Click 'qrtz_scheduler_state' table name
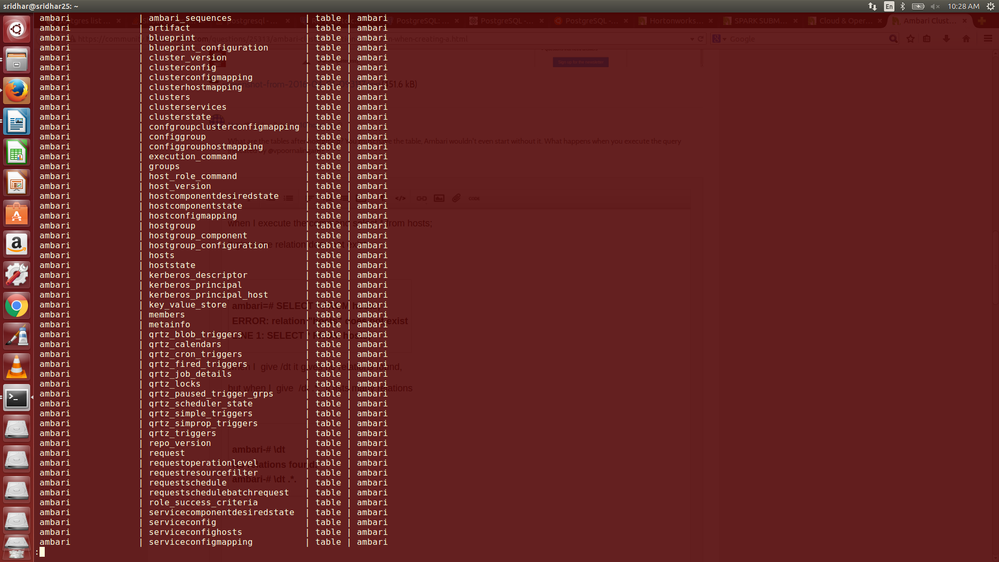This screenshot has width=999, height=562. pos(201,403)
